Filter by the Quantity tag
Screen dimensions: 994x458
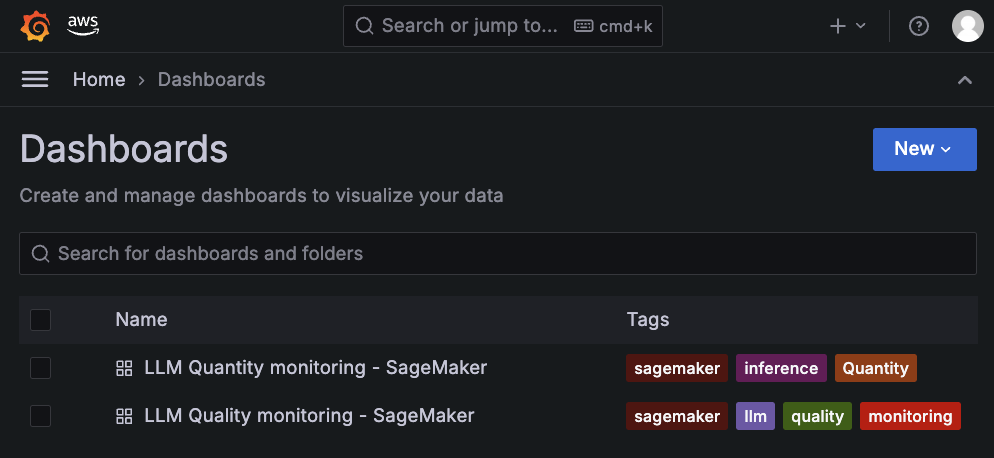[x=875, y=368]
